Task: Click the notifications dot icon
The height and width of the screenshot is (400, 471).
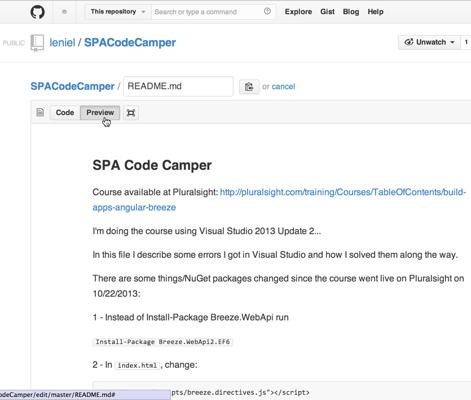Action: 64,12
